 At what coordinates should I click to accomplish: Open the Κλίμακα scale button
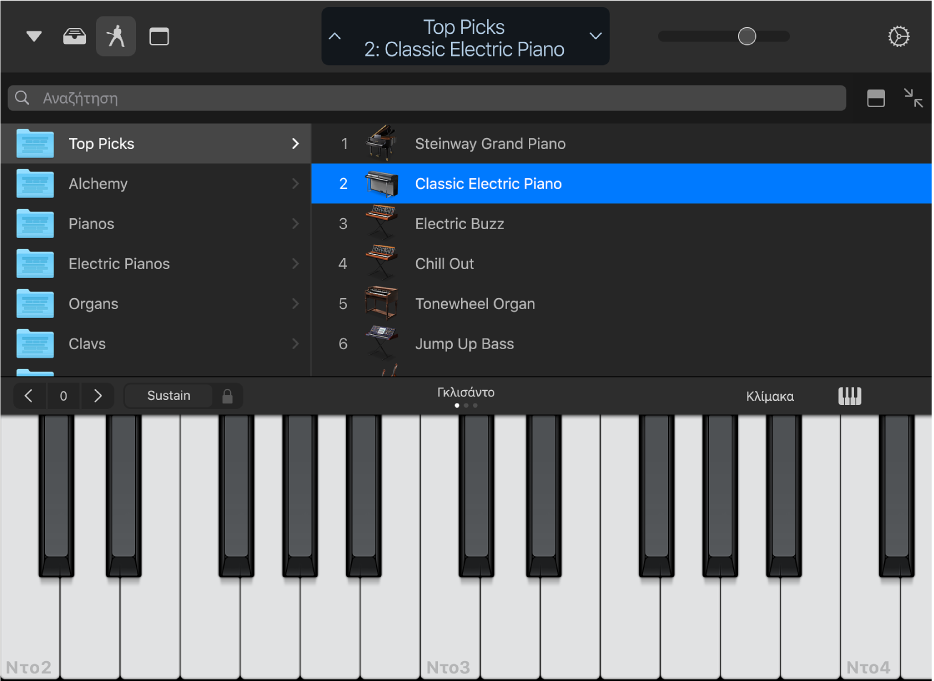click(x=770, y=396)
